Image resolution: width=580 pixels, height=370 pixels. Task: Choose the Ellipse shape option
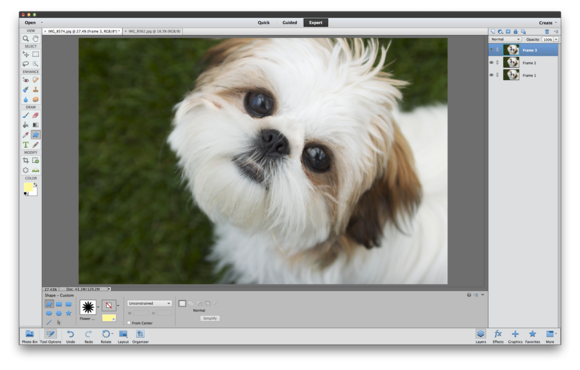coord(49,313)
